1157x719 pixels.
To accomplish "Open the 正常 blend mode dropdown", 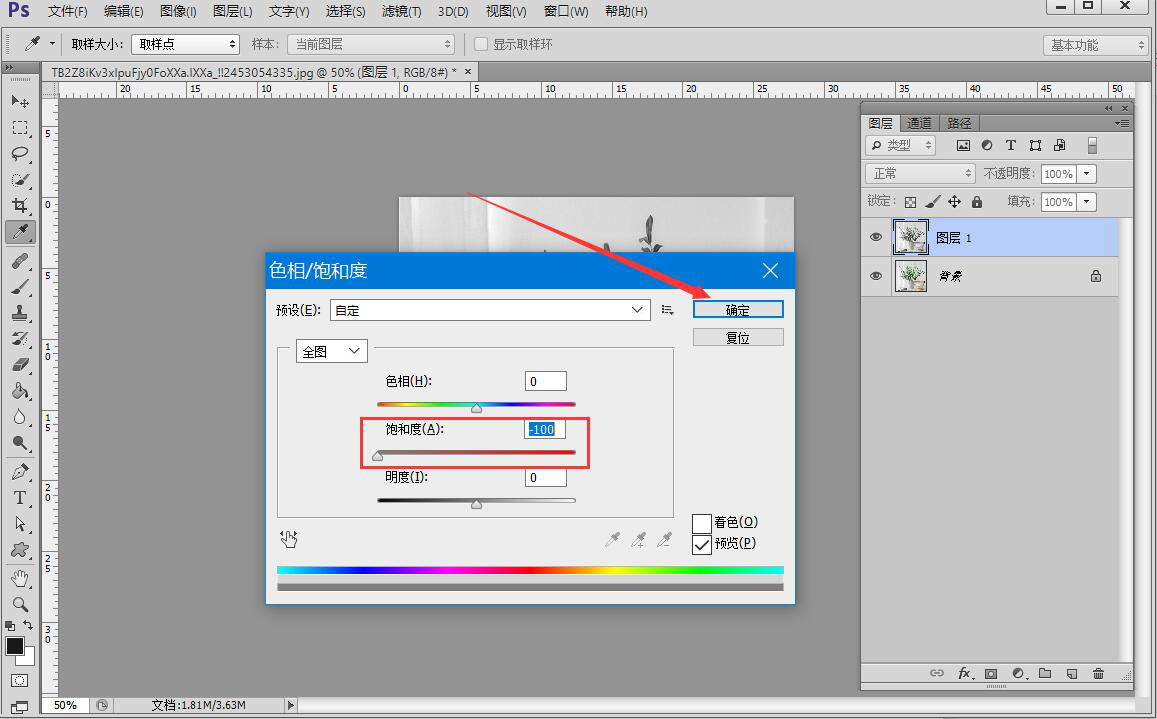I will [x=919, y=174].
